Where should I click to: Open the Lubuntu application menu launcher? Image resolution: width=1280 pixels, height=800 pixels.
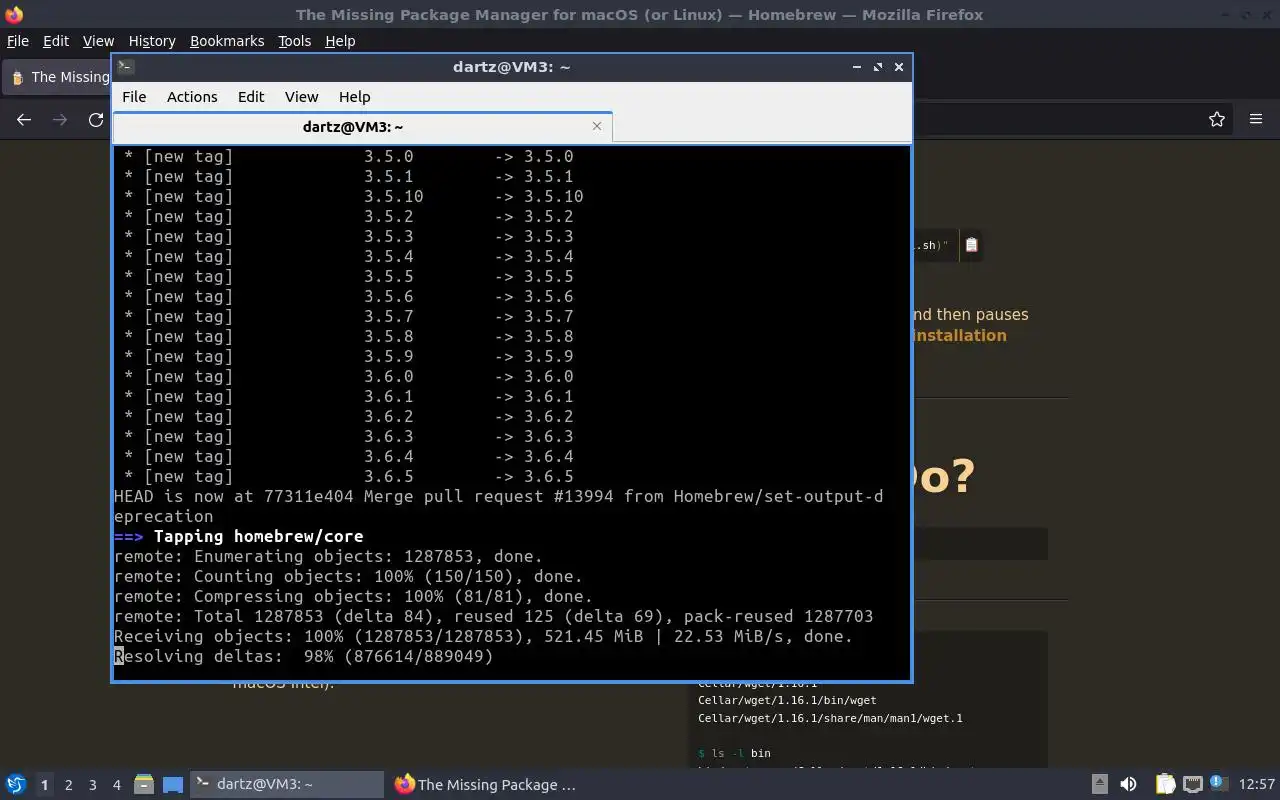point(15,785)
